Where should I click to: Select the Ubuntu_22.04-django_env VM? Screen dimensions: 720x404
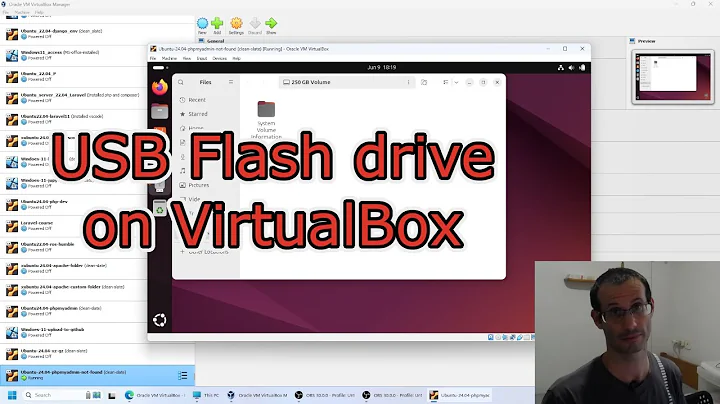[x=97, y=34]
